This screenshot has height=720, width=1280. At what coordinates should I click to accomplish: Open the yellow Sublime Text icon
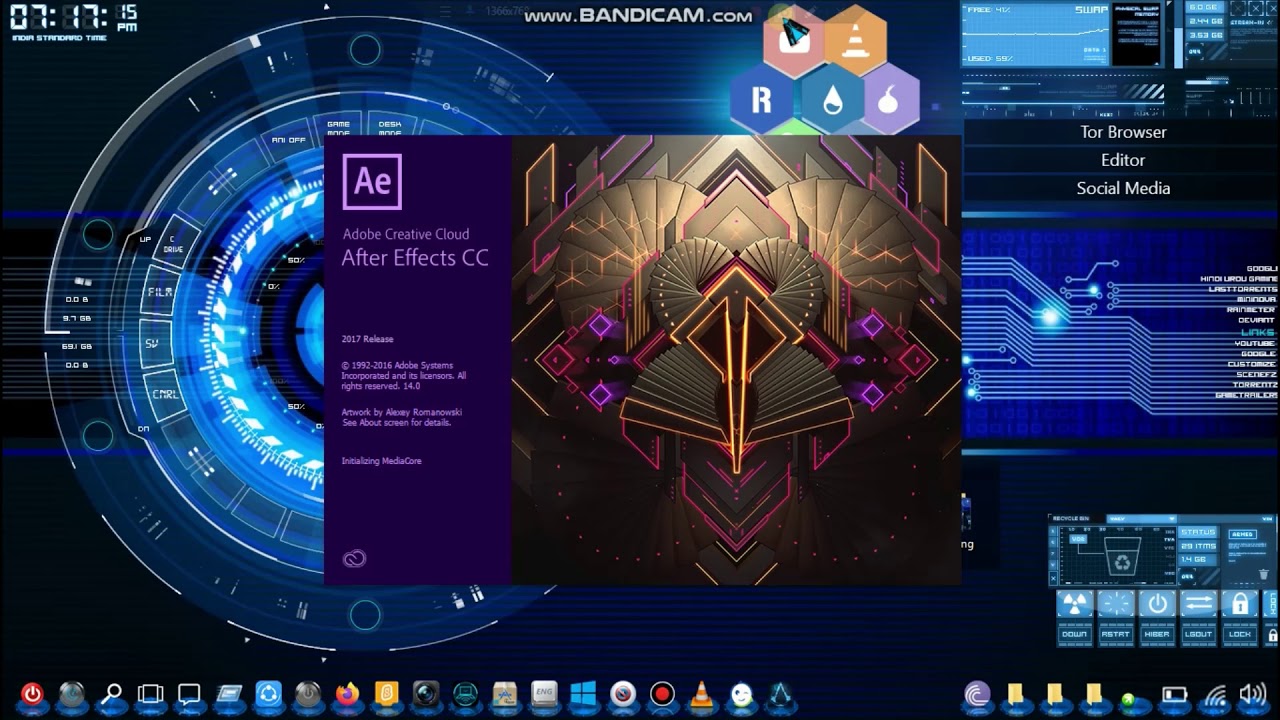pos(386,694)
